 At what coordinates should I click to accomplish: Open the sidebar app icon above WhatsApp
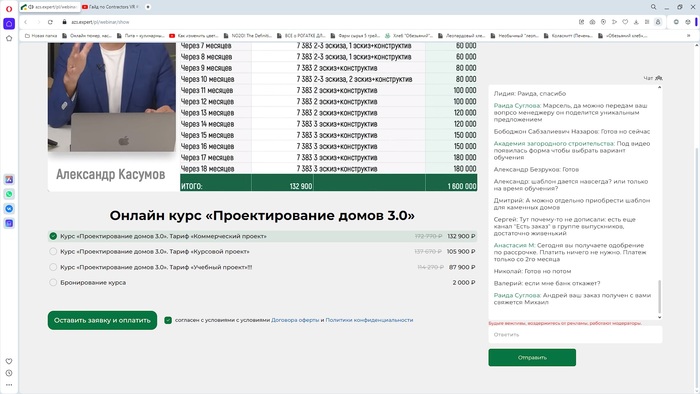(9, 179)
